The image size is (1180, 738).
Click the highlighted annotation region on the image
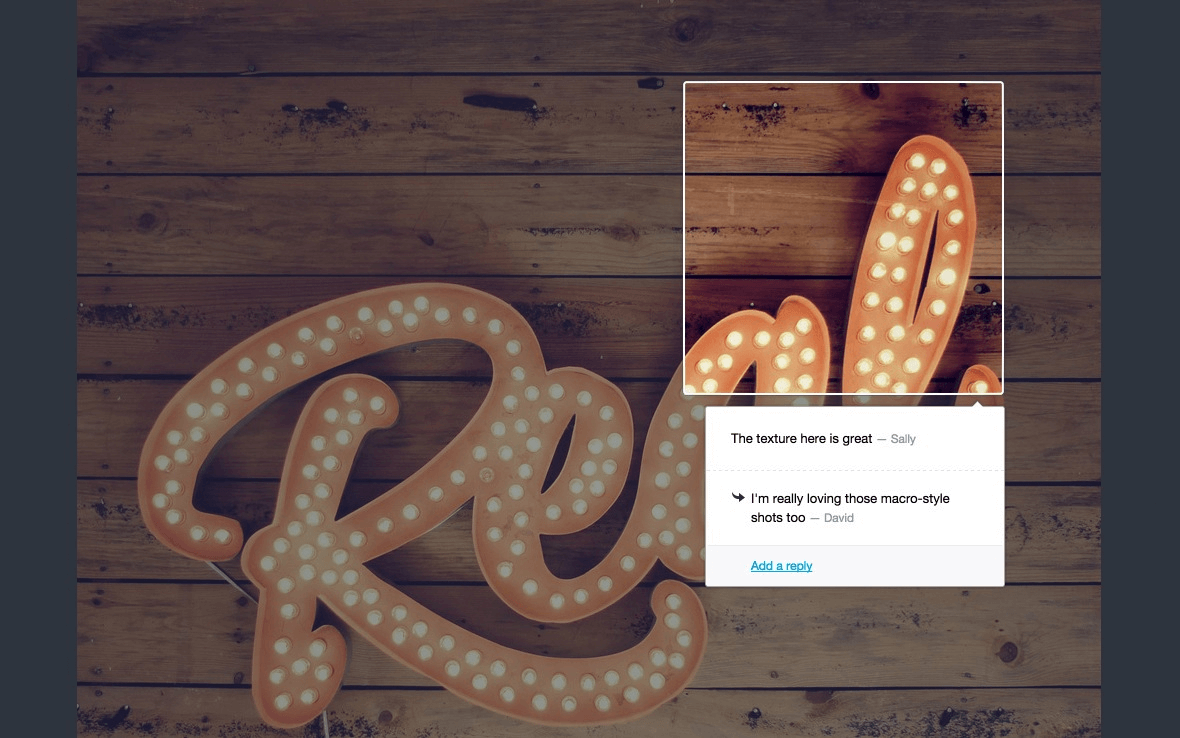click(843, 238)
